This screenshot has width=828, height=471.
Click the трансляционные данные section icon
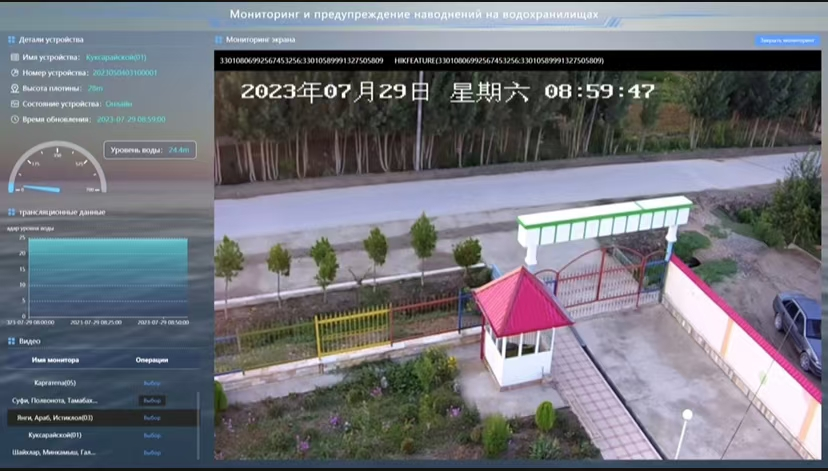[11, 212]
